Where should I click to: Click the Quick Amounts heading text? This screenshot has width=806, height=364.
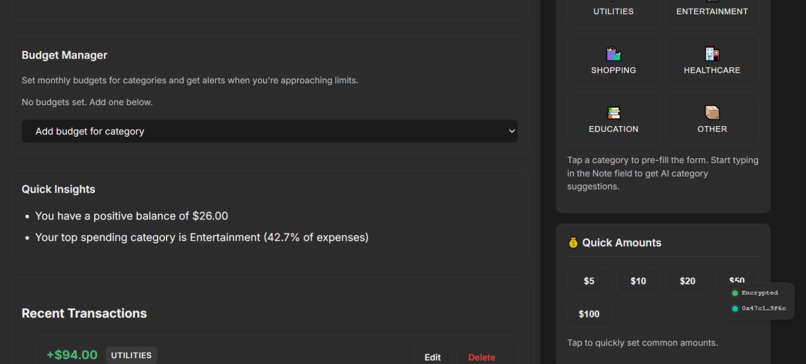tap(621, 243)
